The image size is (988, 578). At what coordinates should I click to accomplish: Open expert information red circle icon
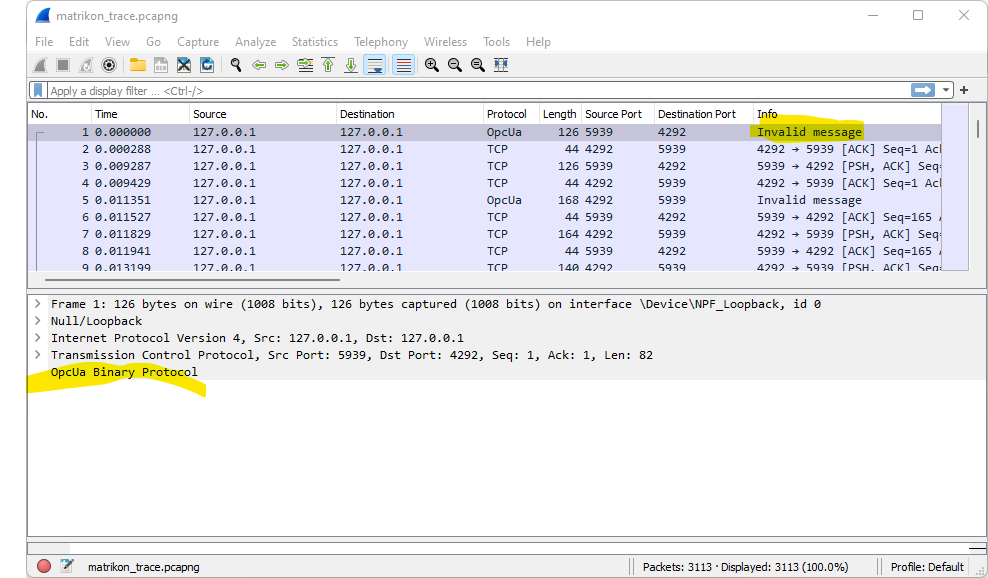click(44, 566)
